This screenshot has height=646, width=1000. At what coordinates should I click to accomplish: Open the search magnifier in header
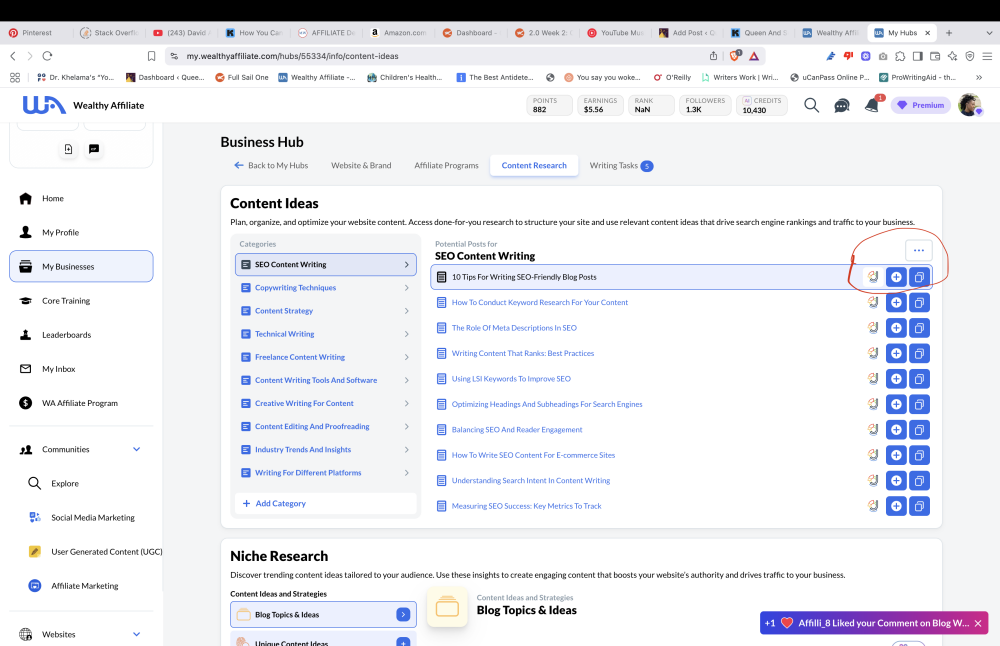[811, 105]
